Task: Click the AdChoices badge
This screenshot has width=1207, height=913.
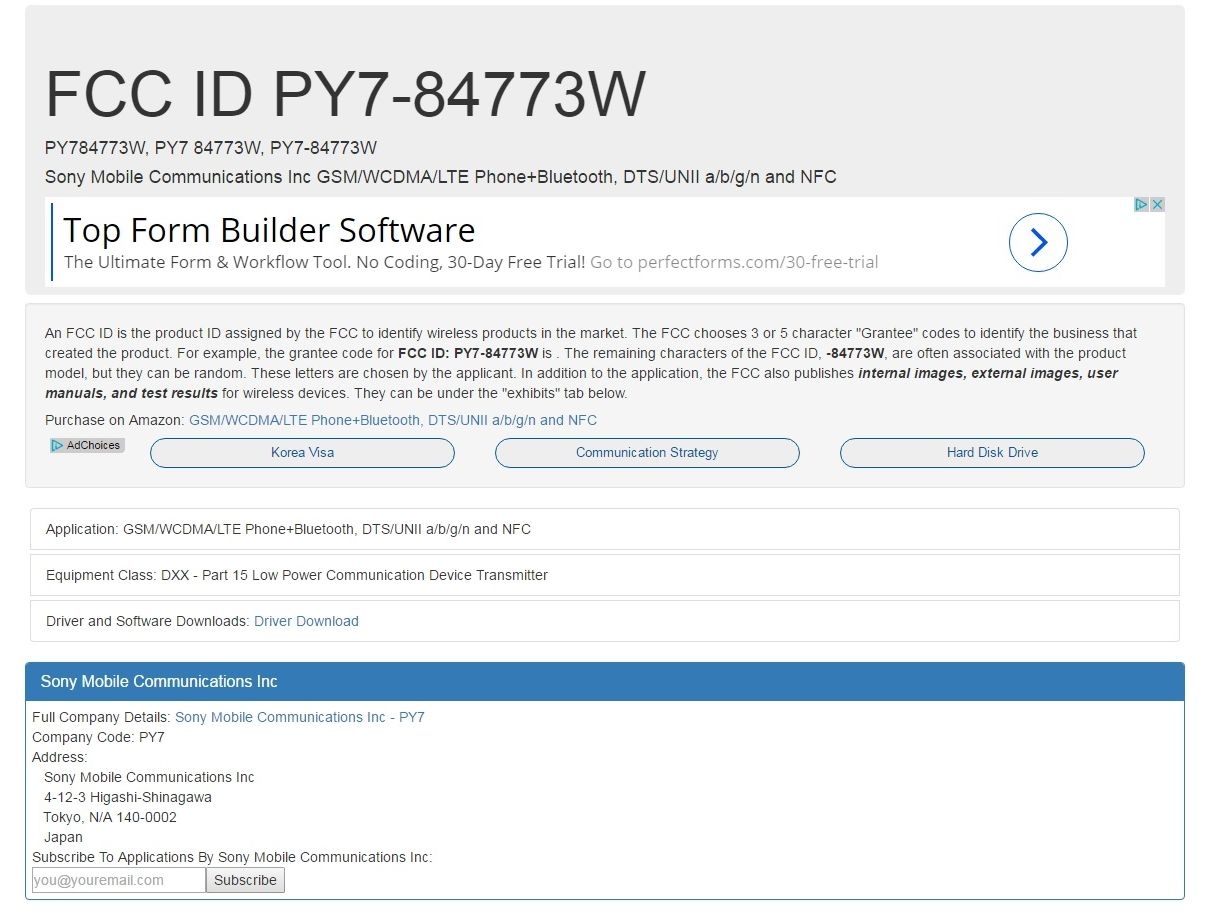Action: [87, 445]
